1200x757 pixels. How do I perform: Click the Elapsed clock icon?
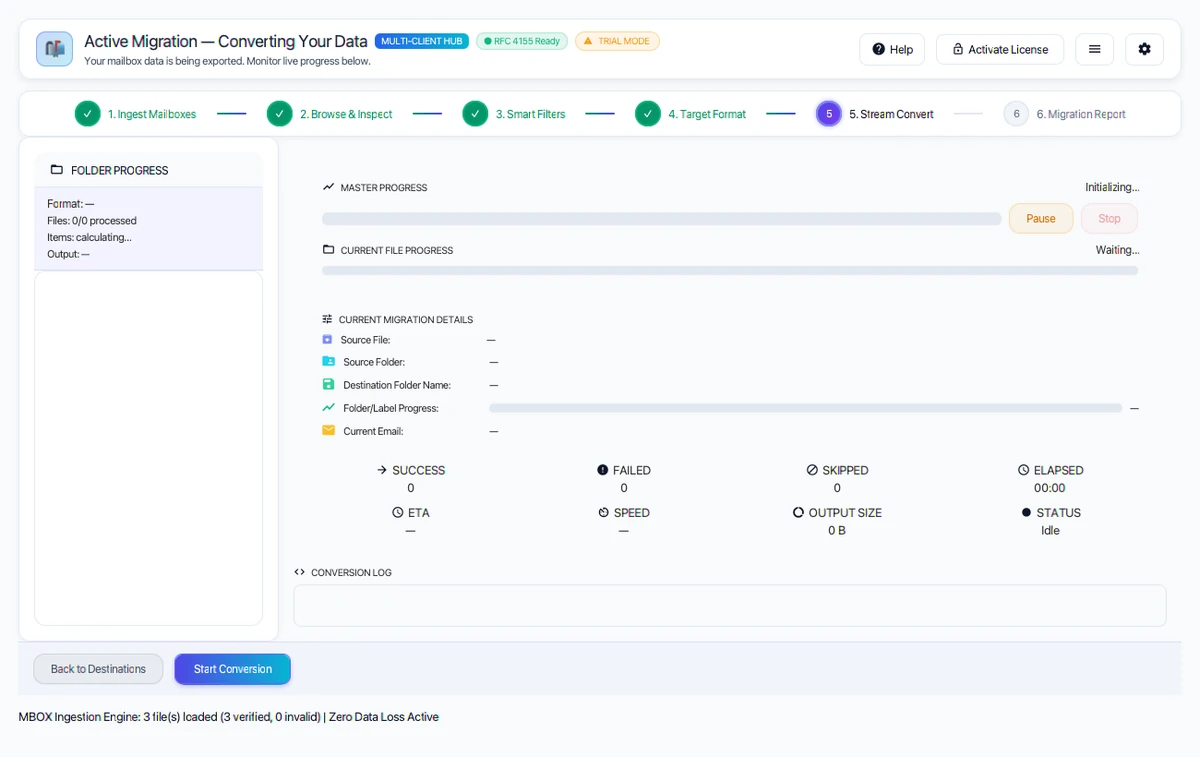[1023, 470]
